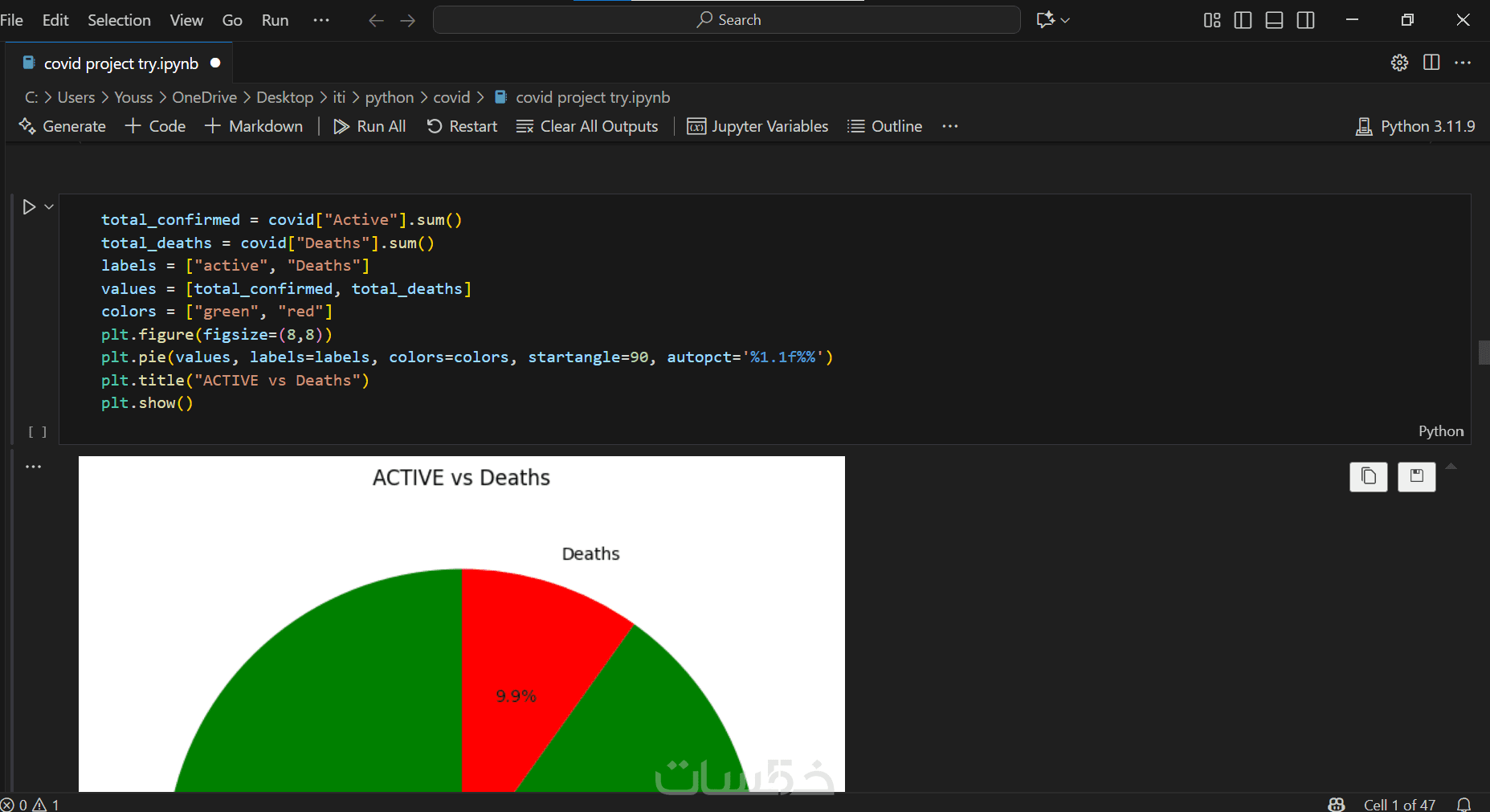The width and height of the screenshot is (1490, 812).
Task: Open Problems from errors status item
Action: 31,804
